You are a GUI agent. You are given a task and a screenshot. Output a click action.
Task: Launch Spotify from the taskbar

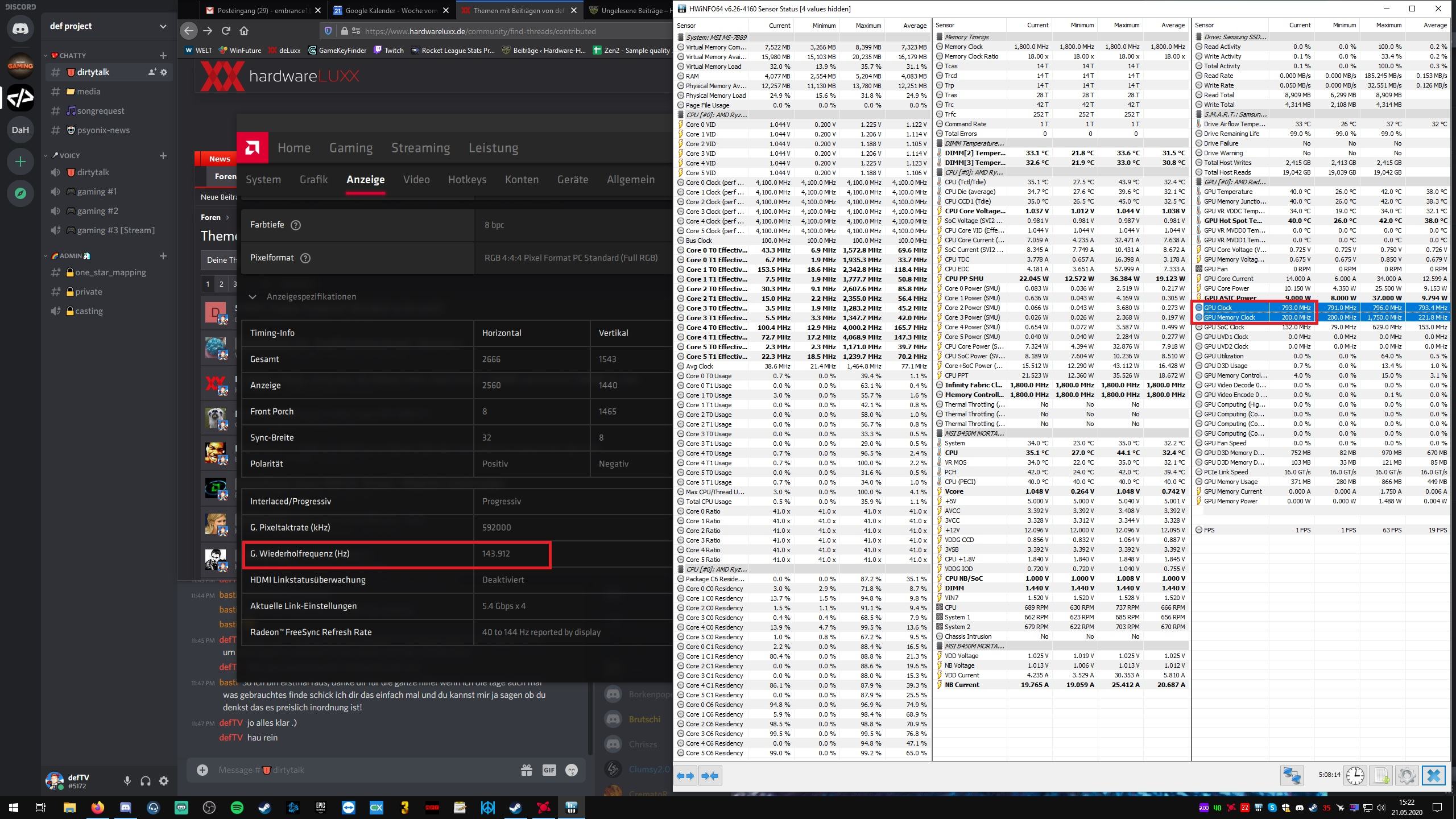pos(237,808)
